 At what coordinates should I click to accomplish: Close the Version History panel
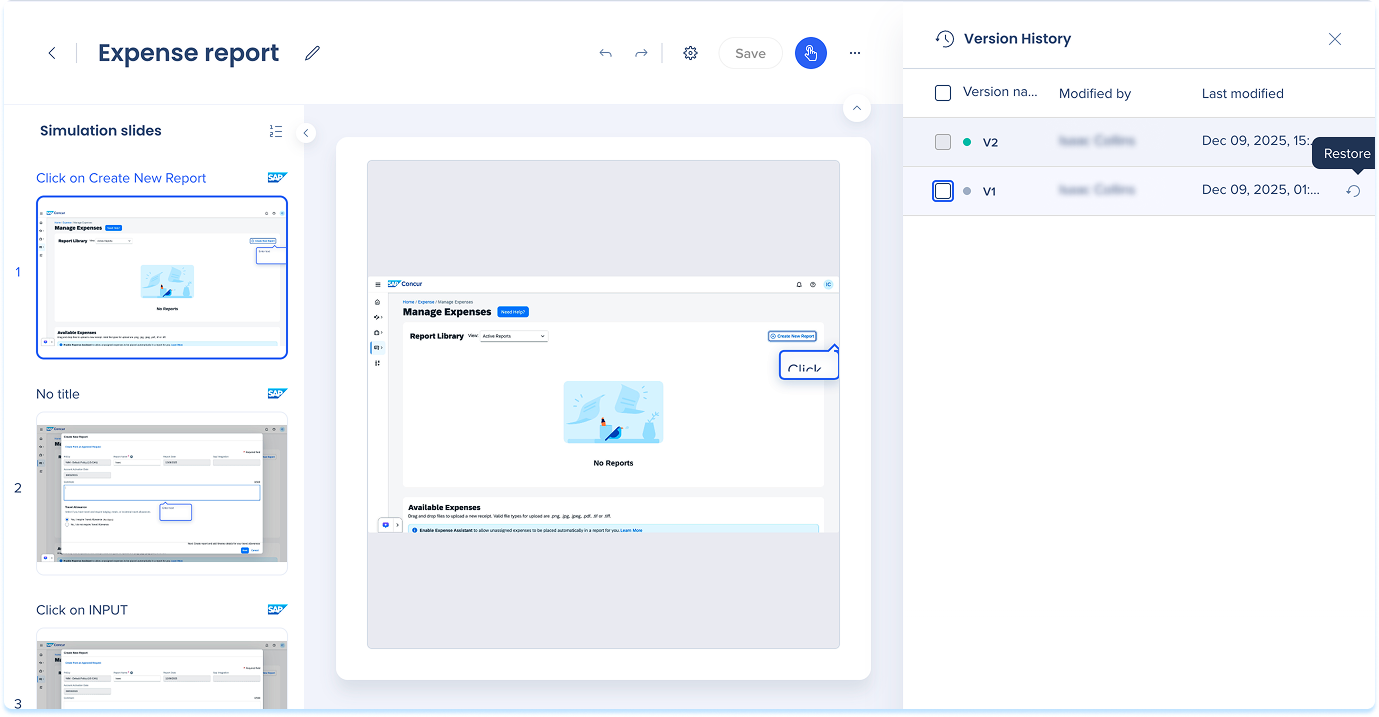[x=1335, y=39]
